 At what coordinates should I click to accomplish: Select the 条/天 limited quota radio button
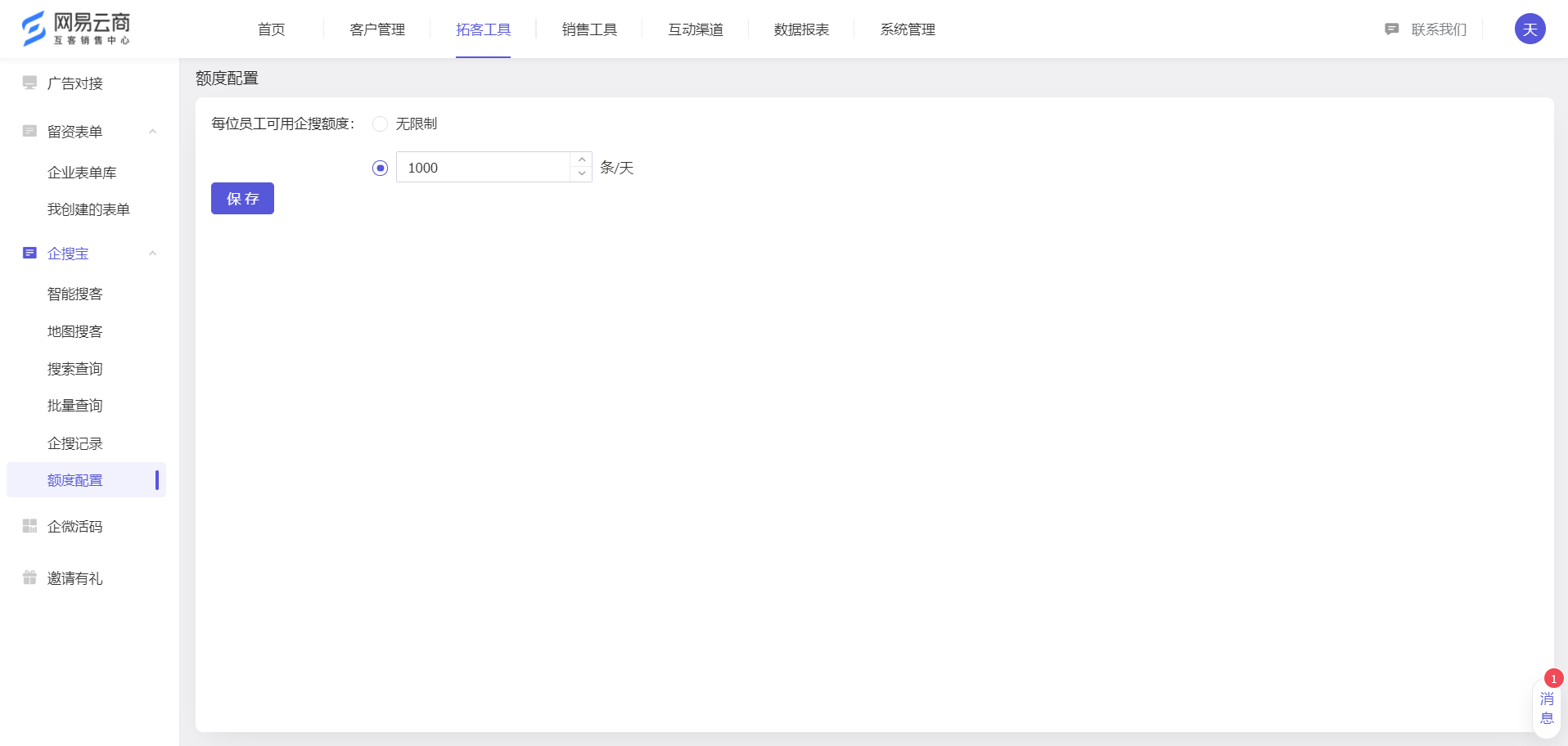click(380, 168)
